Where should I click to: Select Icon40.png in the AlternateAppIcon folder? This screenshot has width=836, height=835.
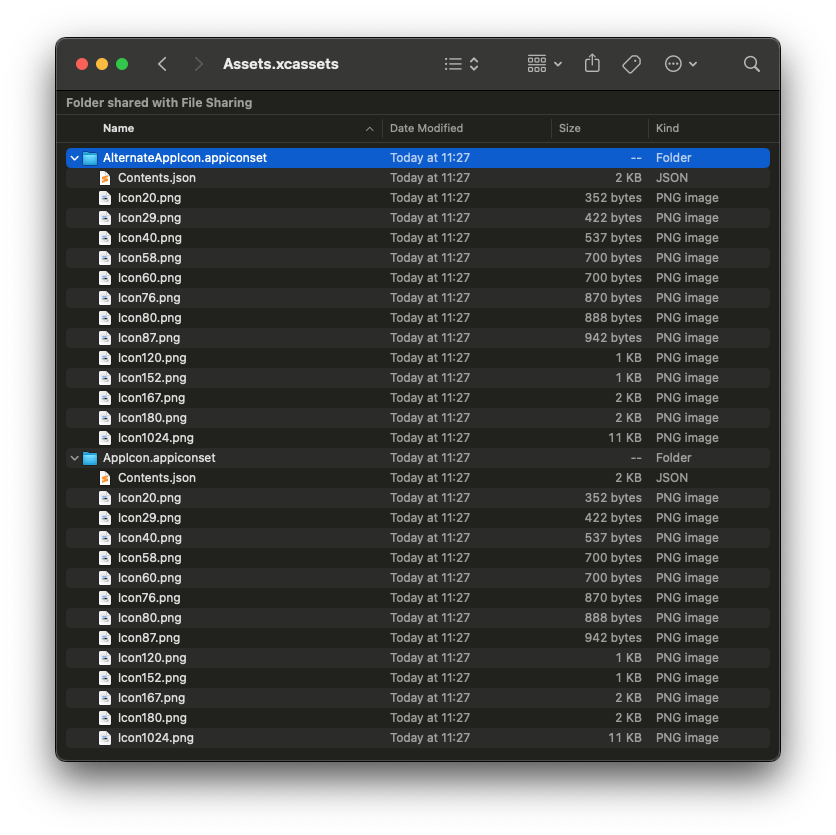coord(418,238)
